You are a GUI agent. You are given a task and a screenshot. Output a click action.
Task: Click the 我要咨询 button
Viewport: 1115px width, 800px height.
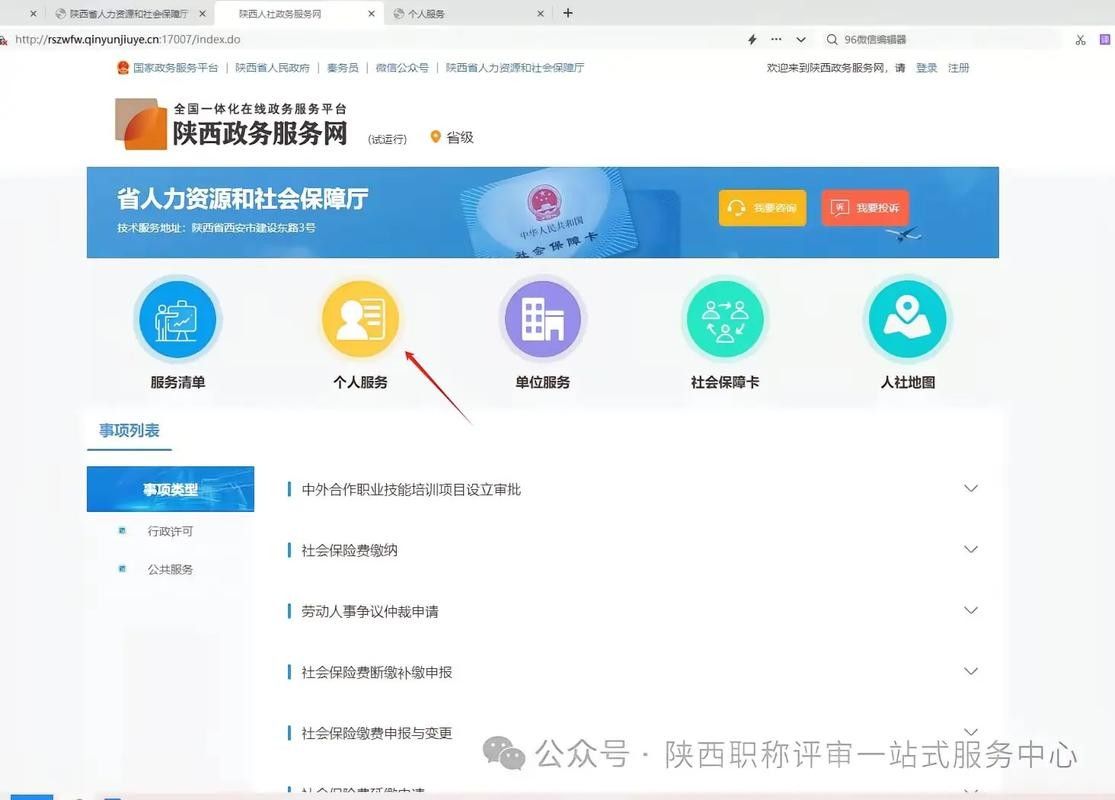[x=762, y=208]
